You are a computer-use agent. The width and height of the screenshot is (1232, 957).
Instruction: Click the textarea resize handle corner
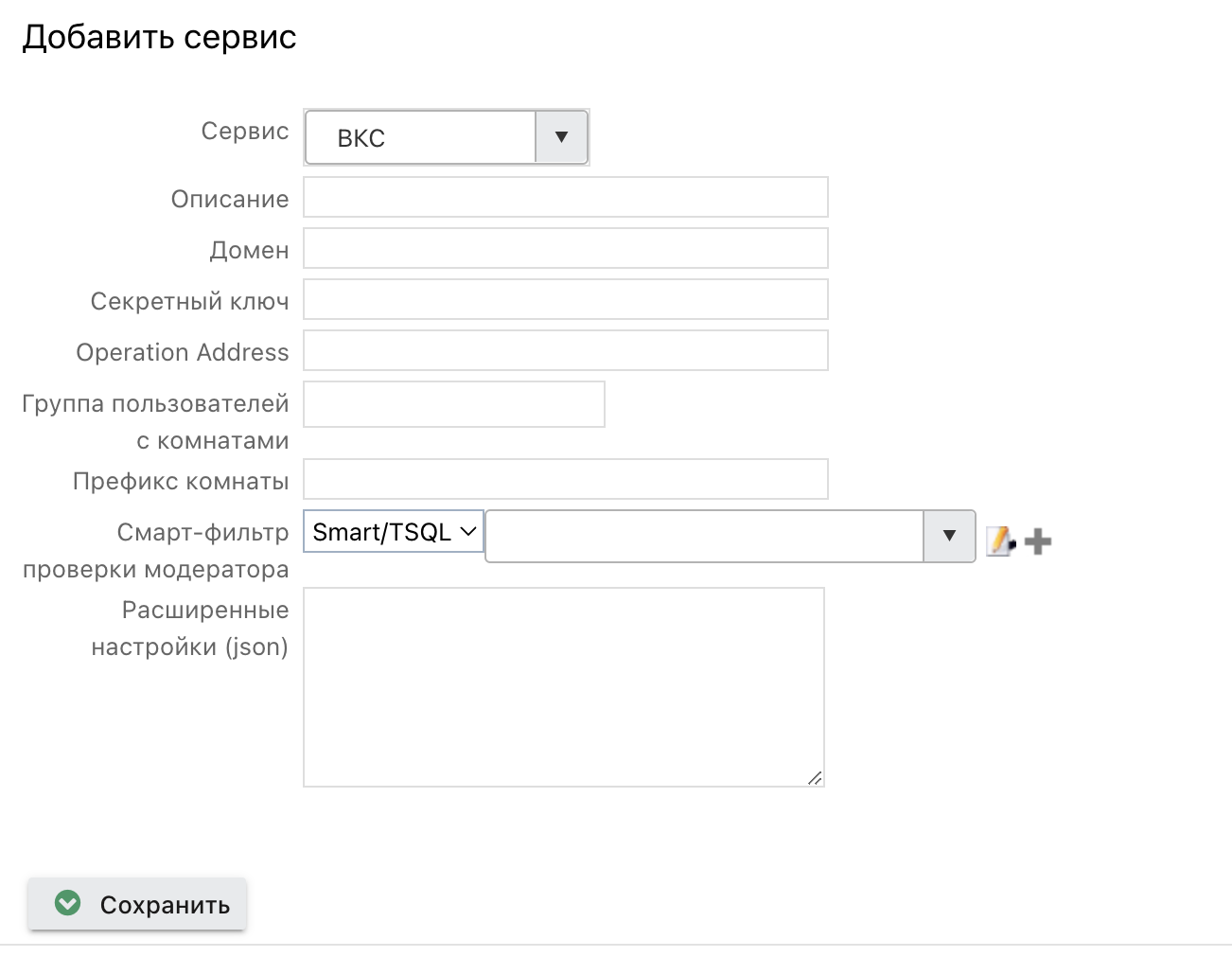pyautogui.click(x=815, y=777)
